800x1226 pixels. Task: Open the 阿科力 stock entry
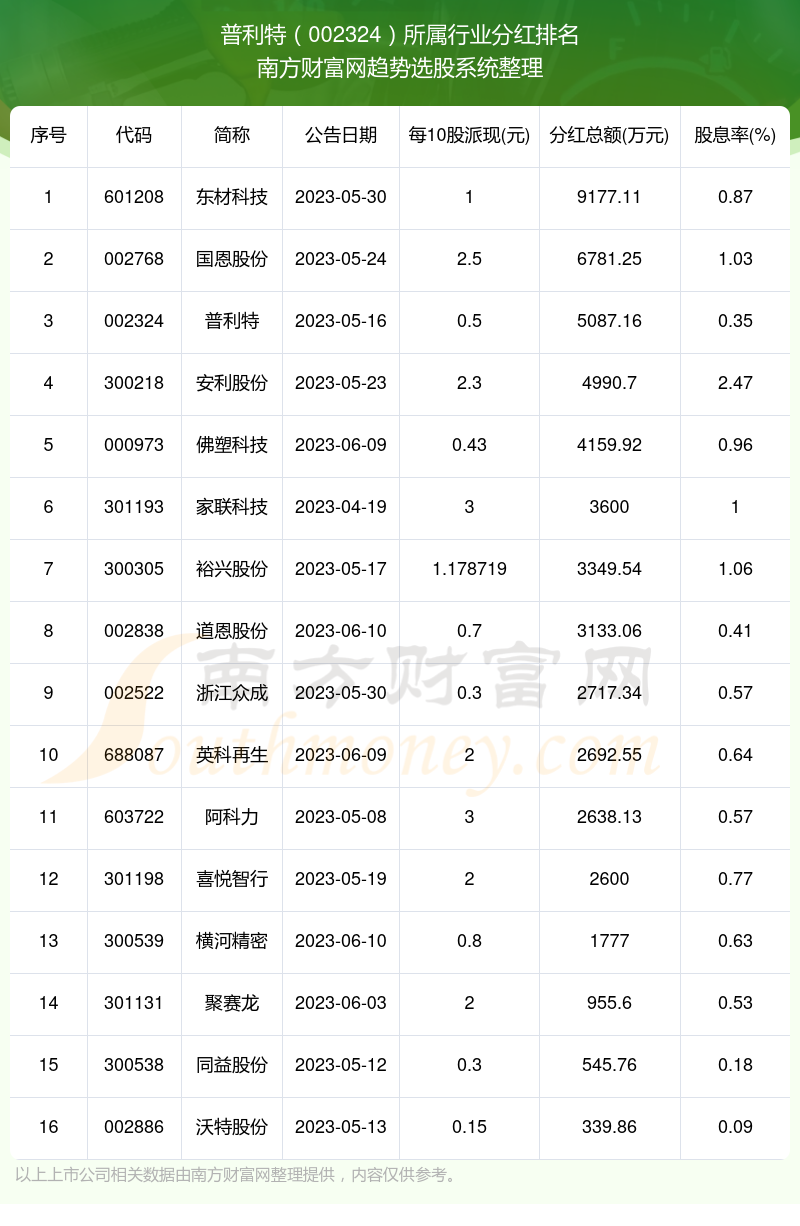pyautogui.click(x=232, y=817)
